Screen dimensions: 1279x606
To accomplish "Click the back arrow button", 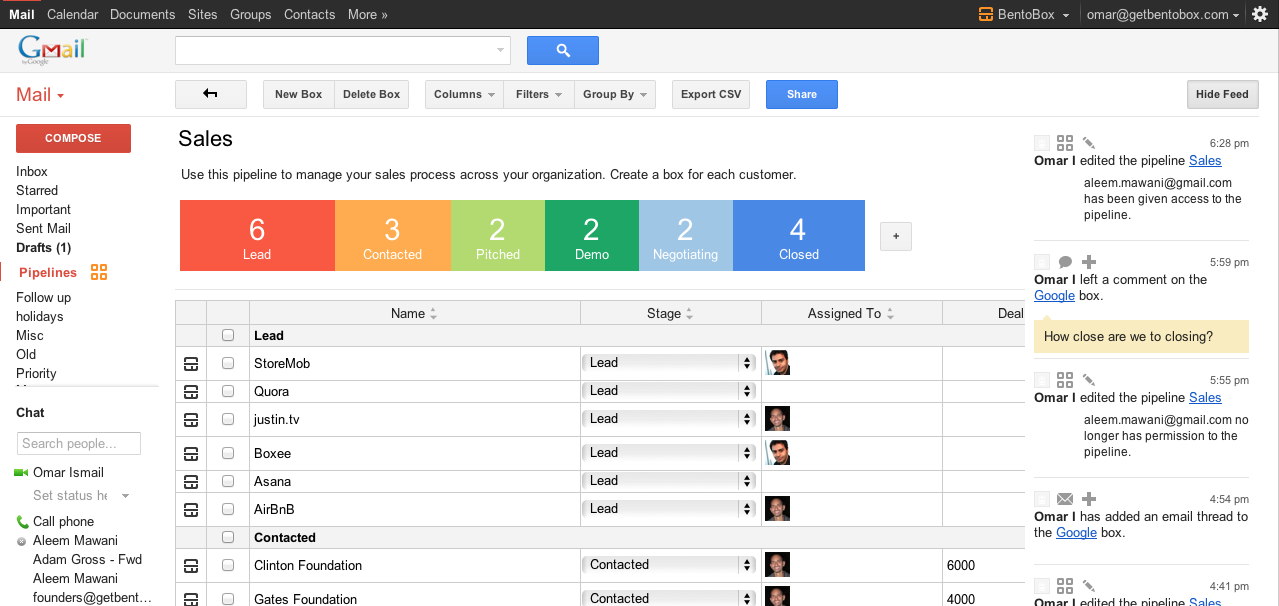I will click(x=210, y=94).
